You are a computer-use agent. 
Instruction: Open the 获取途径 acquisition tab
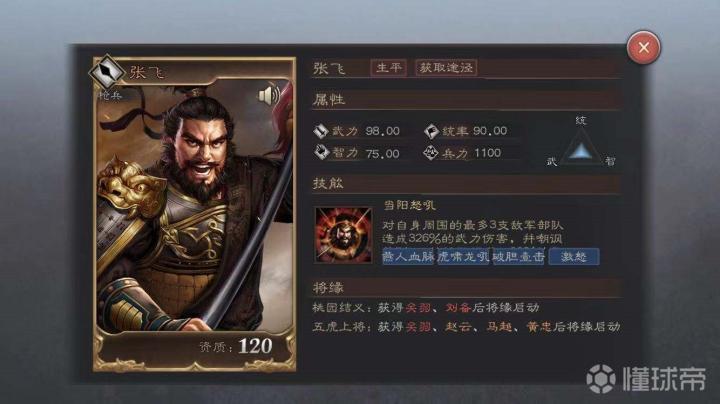click(x=446, y=68)
